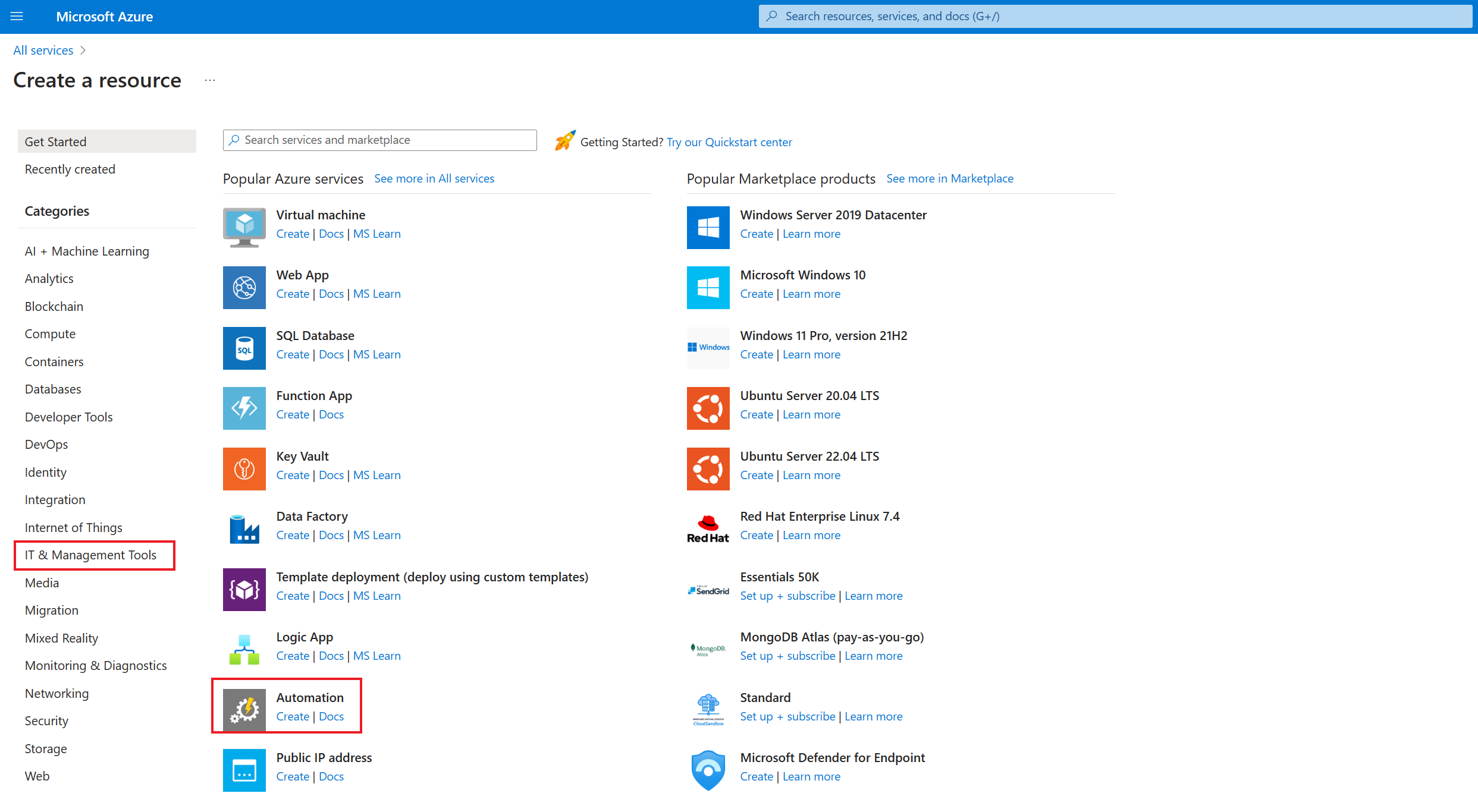Click the Red Hat Enterprise Linux logo
This screenshot has height=812, width=1478.
click(708, 528)
